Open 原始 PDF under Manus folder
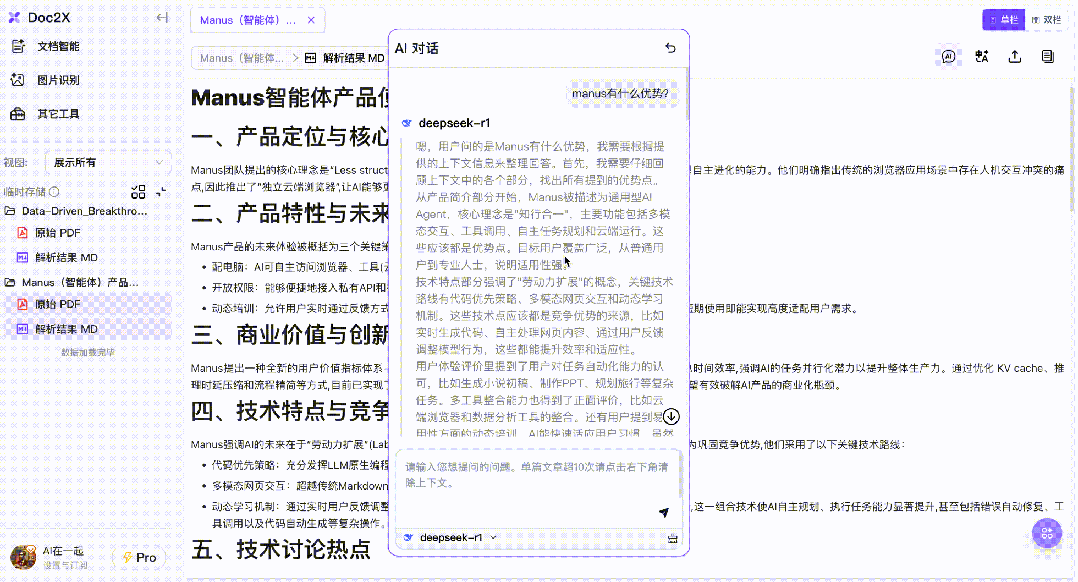This screenshot has height=582, width=1078. tap(58, 304)
